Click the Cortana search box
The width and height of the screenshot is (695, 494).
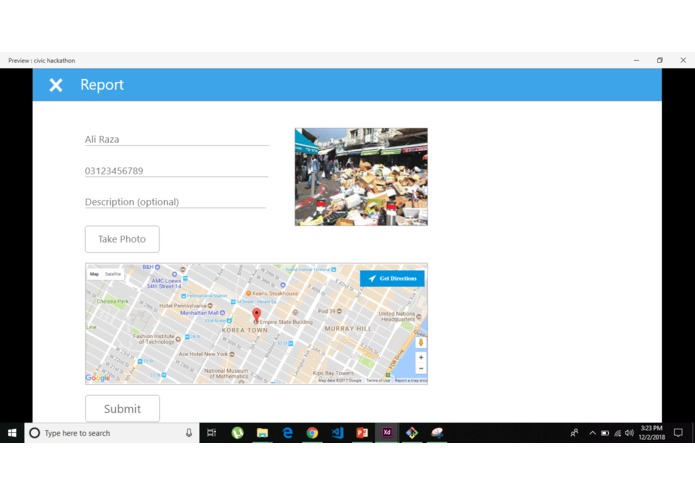pyautogui.click(x=112, y=433)
